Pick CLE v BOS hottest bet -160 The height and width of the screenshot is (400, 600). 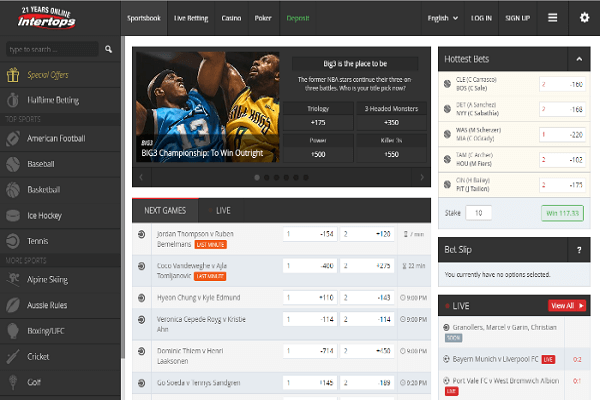[x=562, y=84]
